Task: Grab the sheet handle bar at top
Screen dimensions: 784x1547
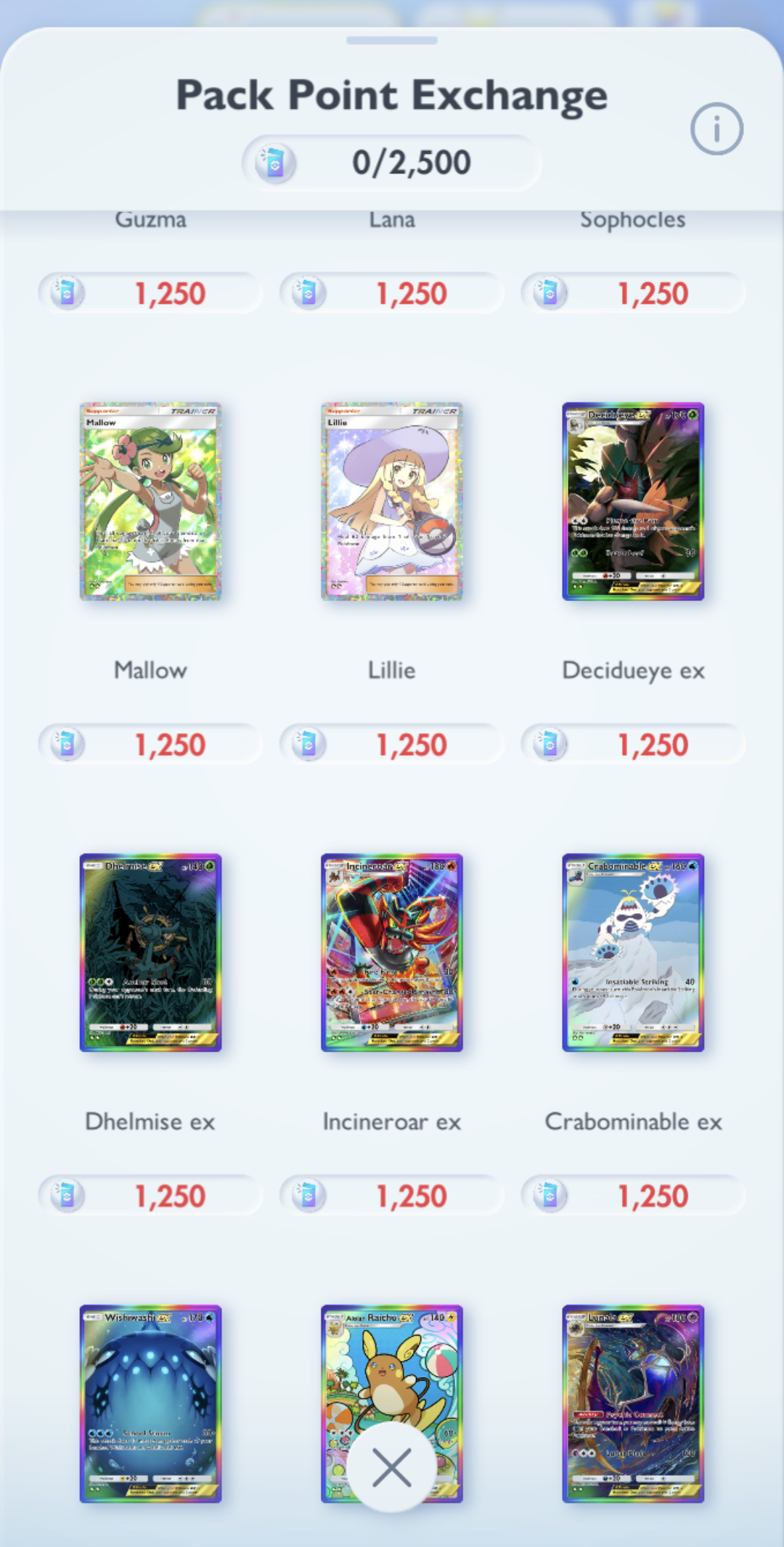Action: [392, 41]
